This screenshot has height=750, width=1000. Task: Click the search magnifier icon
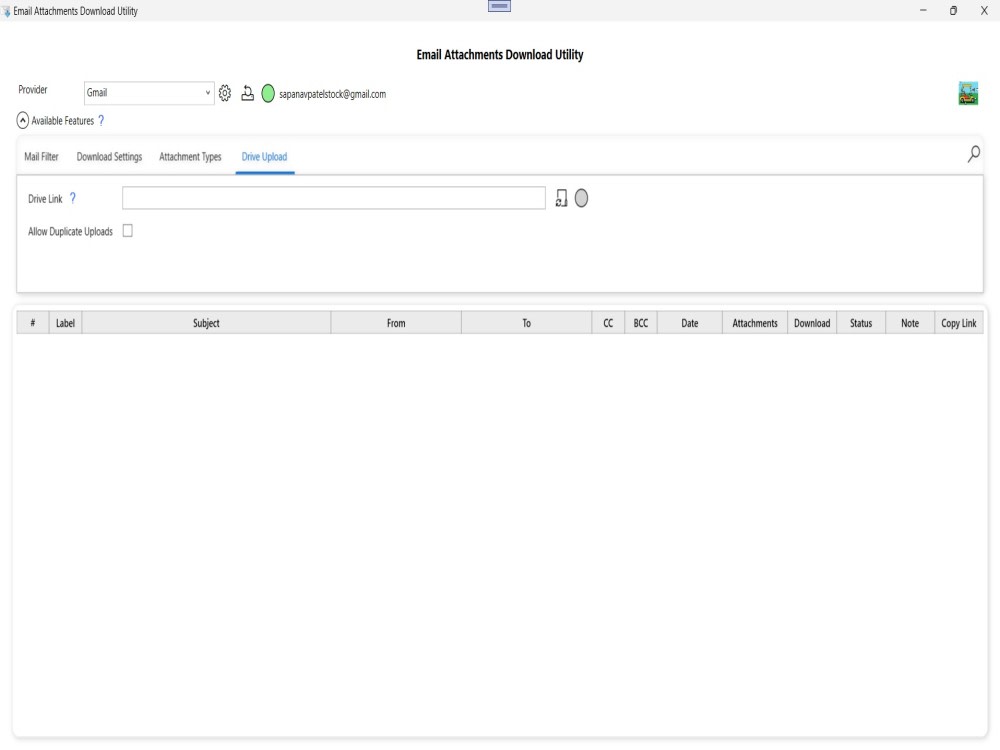point(973,154)
